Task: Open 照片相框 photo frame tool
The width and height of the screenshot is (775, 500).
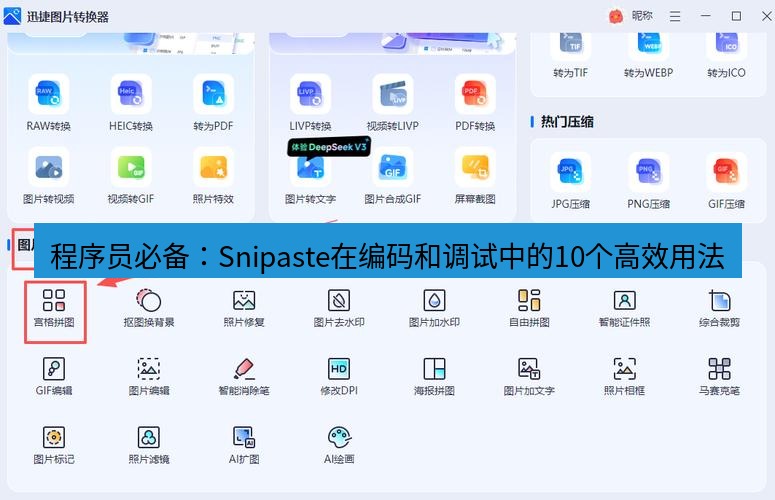Action: [624, 377]
